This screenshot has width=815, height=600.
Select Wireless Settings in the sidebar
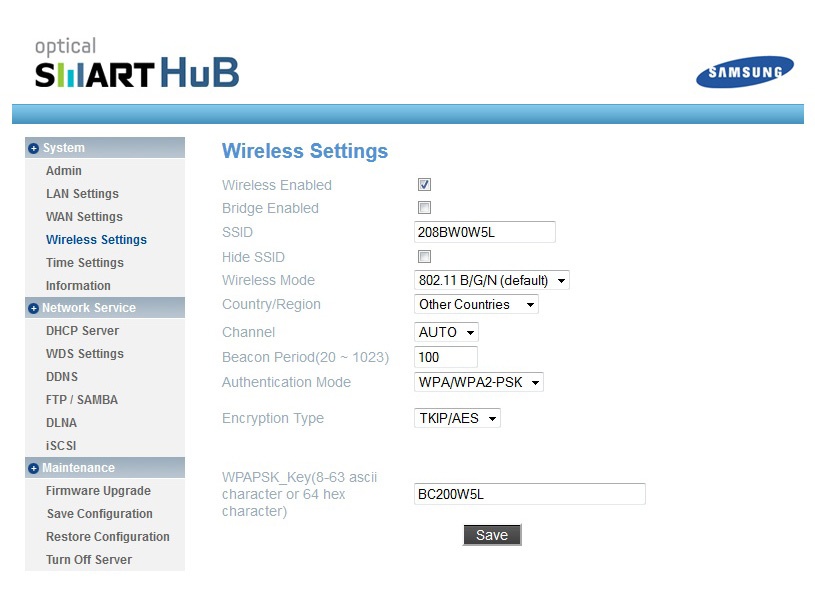[x=96, y=240]
